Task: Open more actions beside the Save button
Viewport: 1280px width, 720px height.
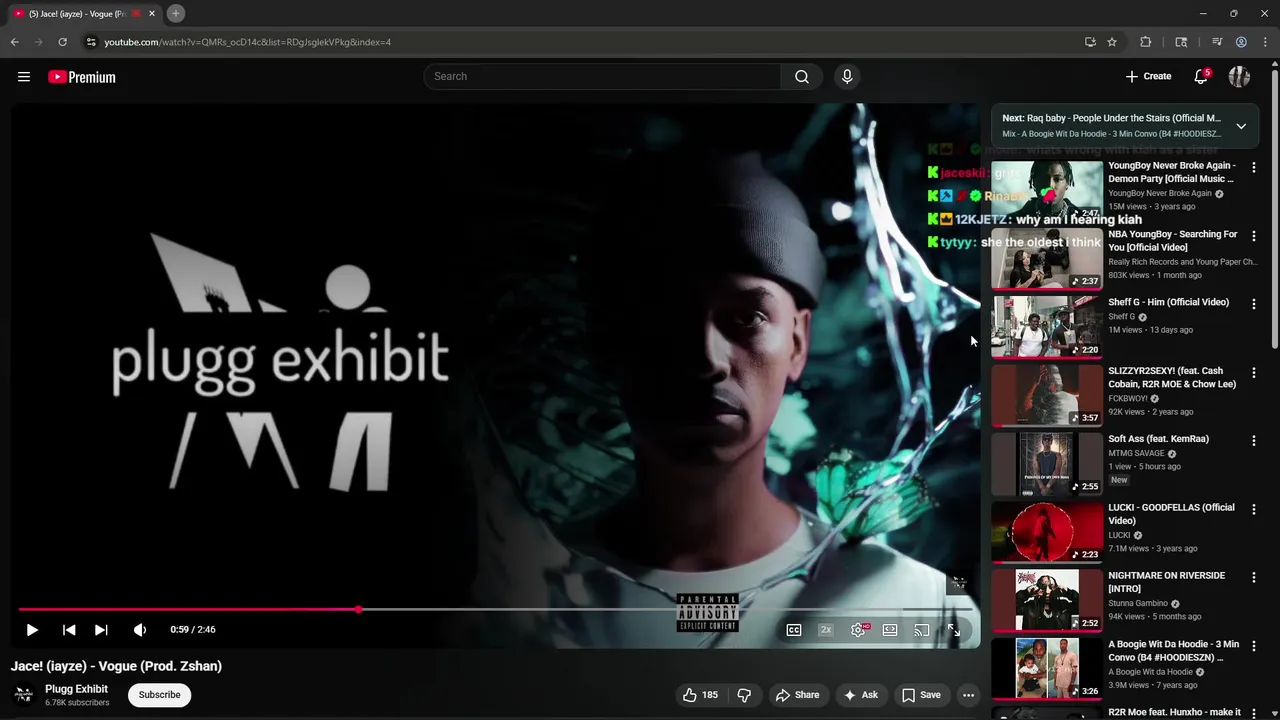Action: 968,695
